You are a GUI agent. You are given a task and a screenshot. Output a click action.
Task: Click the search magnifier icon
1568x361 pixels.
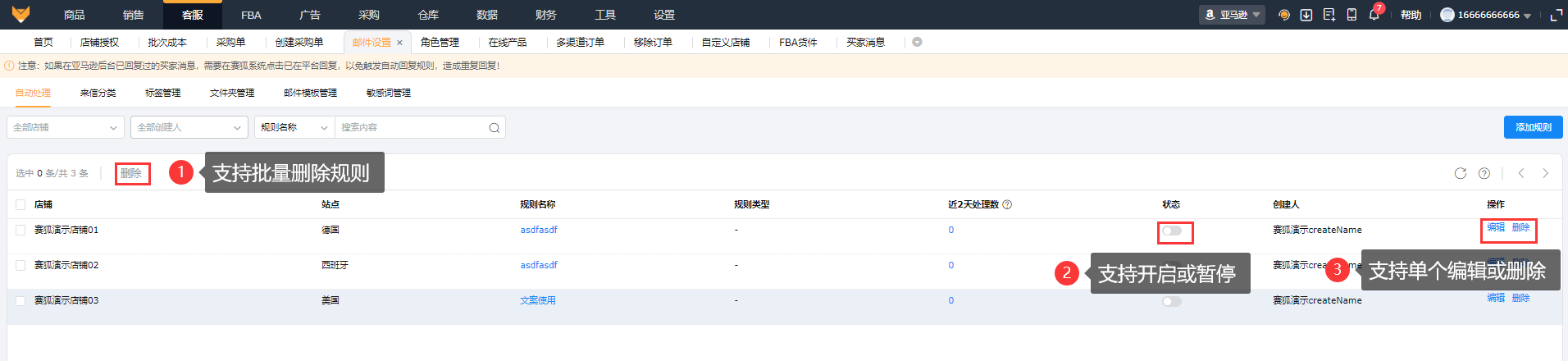click(494, 127)
